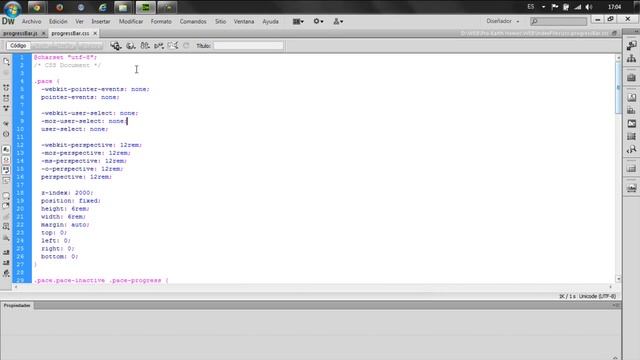Click the globe Preview in Browser icon

tap(131, 46)
